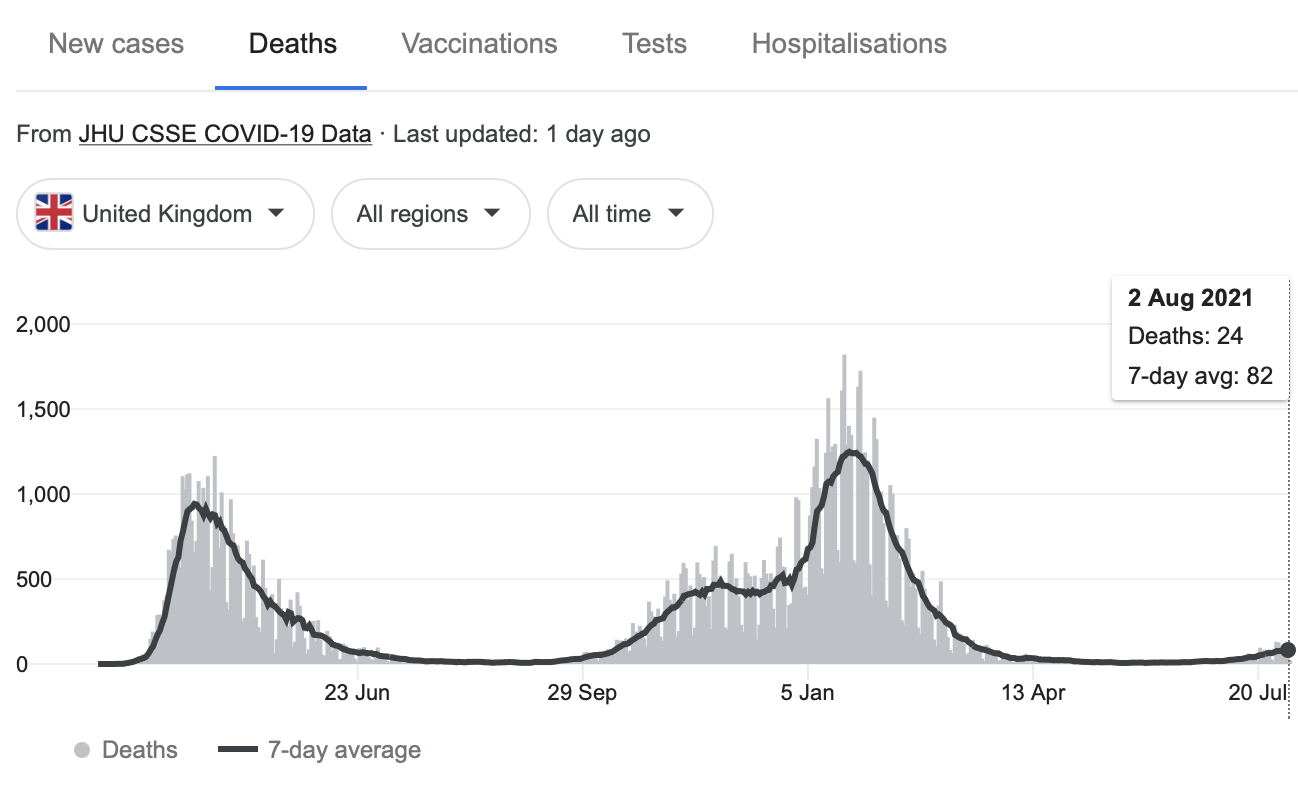The image size is (1298, 788).
Task: Switch to the Tests tab
Action: pyautogui.click(x=654, y=44)
